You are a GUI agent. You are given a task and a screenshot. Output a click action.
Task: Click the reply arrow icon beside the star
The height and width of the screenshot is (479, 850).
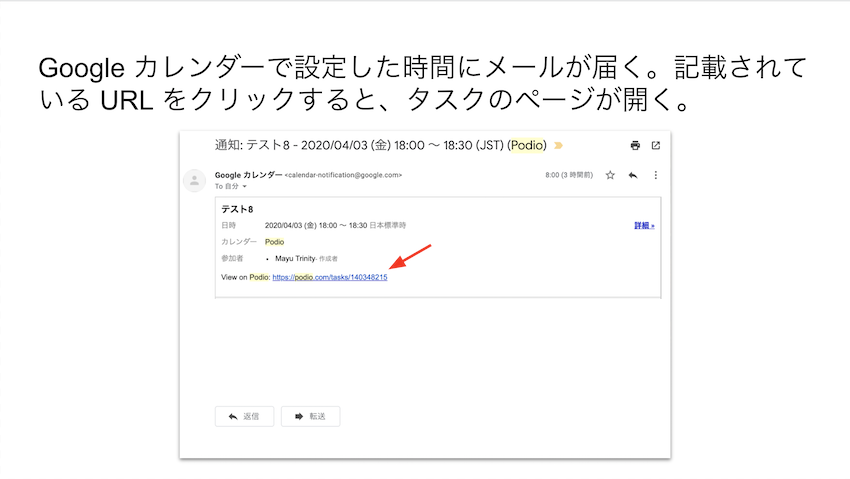[633, 175]
